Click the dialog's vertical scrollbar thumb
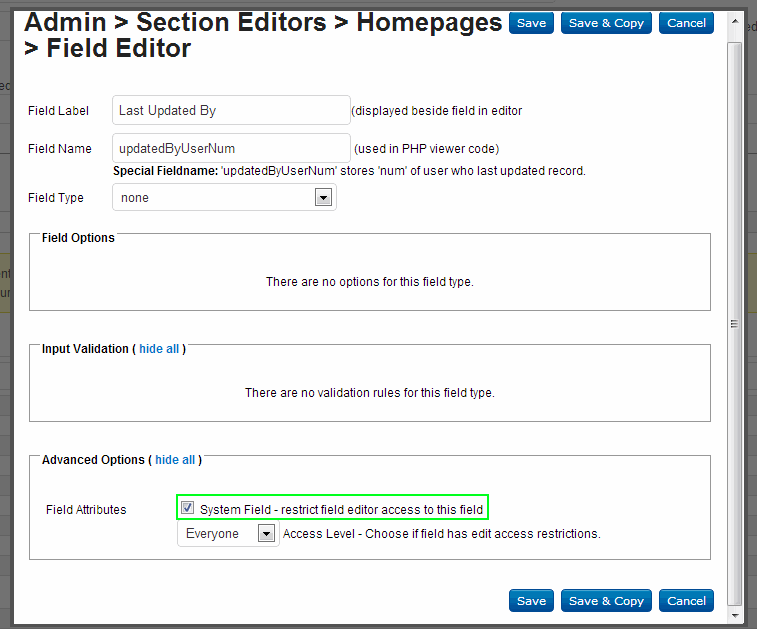757x629 pixels. click(735, 320)
